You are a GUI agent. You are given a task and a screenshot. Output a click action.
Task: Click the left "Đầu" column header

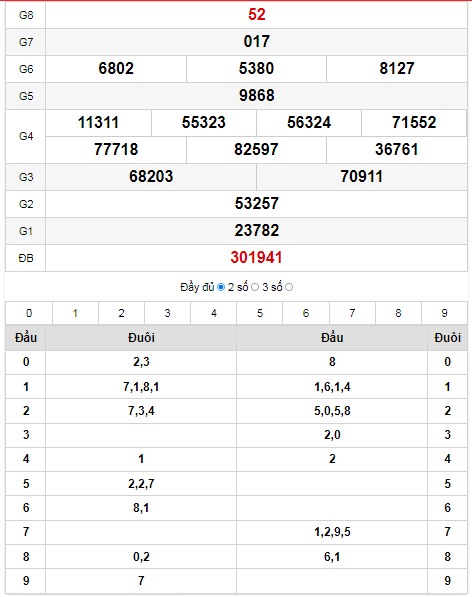pyautogui.click(x=26, y=338)
